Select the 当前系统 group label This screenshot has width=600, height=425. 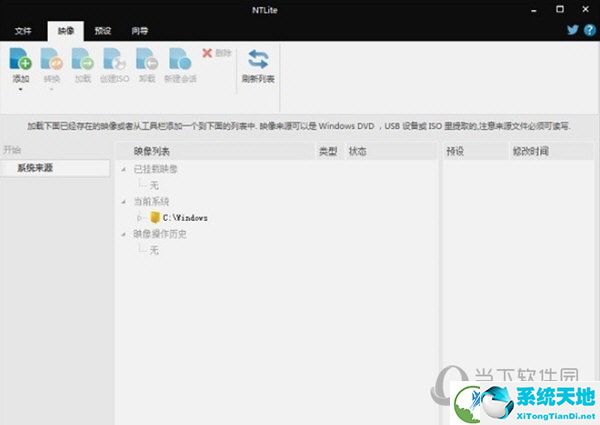pos(151,202)
